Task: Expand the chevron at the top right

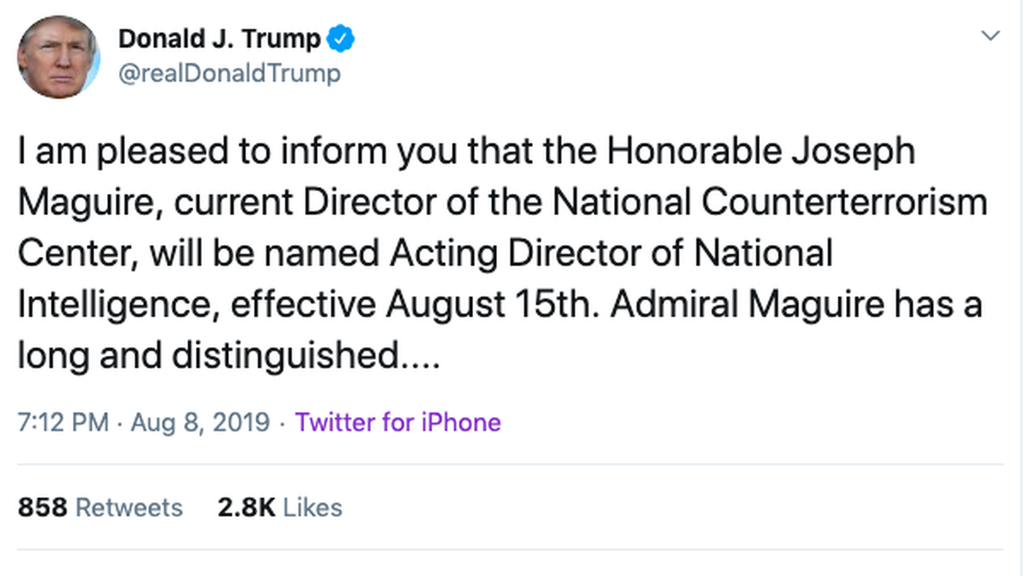Action: coord(991,34)
